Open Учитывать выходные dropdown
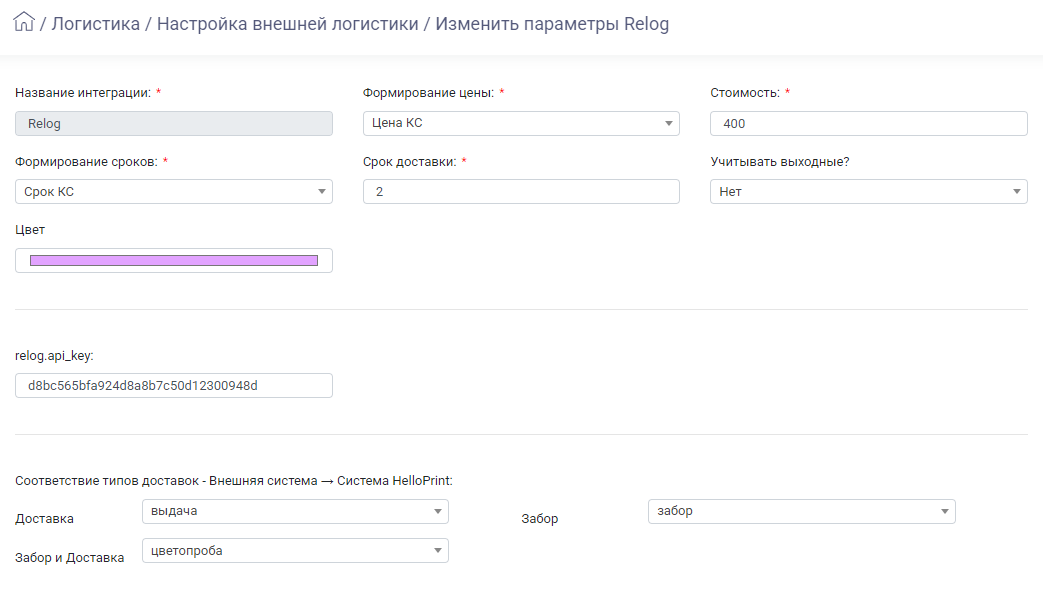The height and width of the screenshot is (591, 1043). pyautogui.click(x=869, y=192)
